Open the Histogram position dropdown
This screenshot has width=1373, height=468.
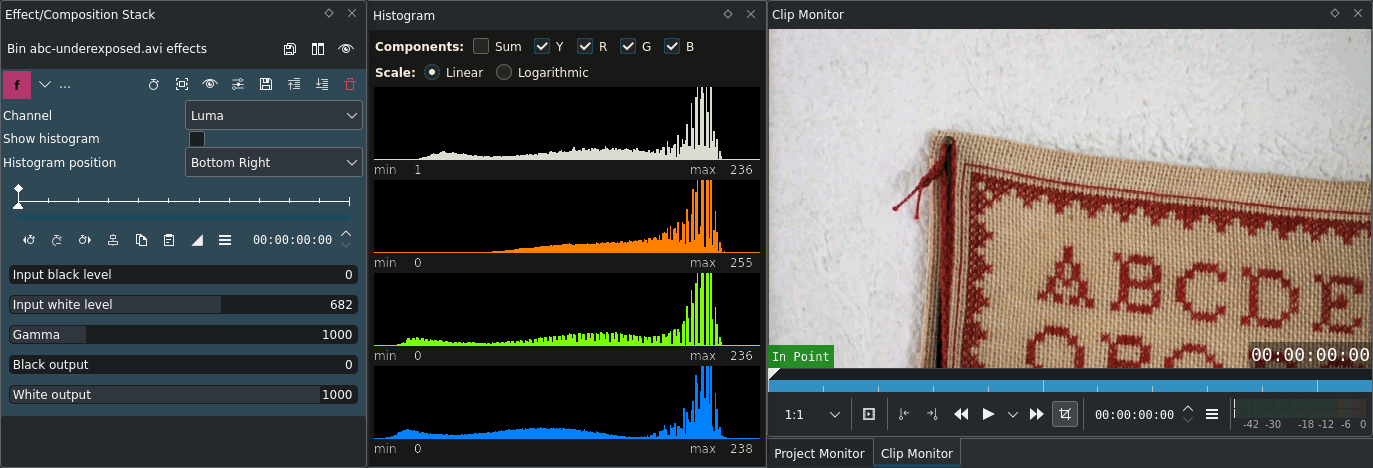coord(274,162)
